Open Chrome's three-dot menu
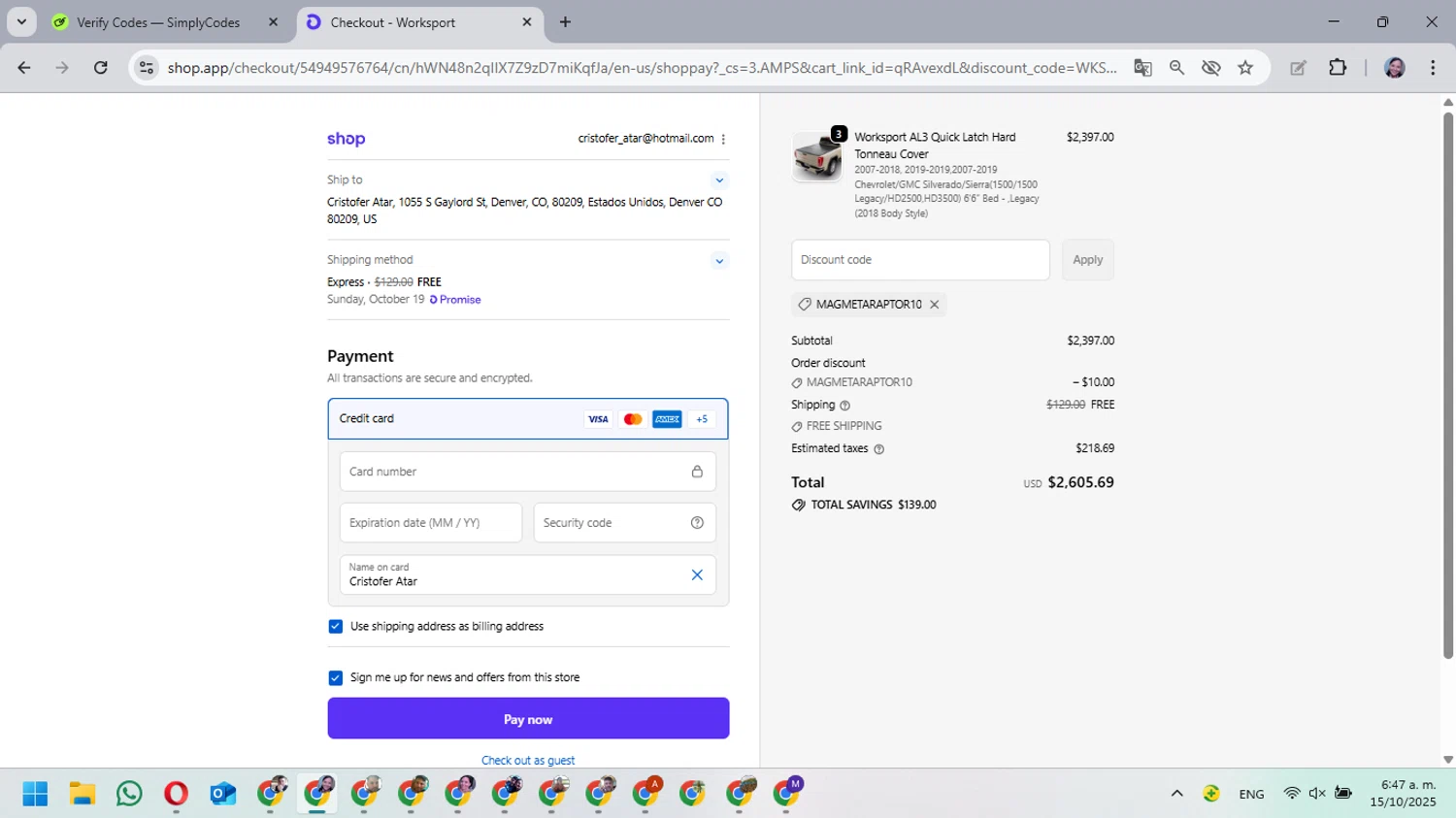Screen dimensions: 1456x818 click(1433, 68)
